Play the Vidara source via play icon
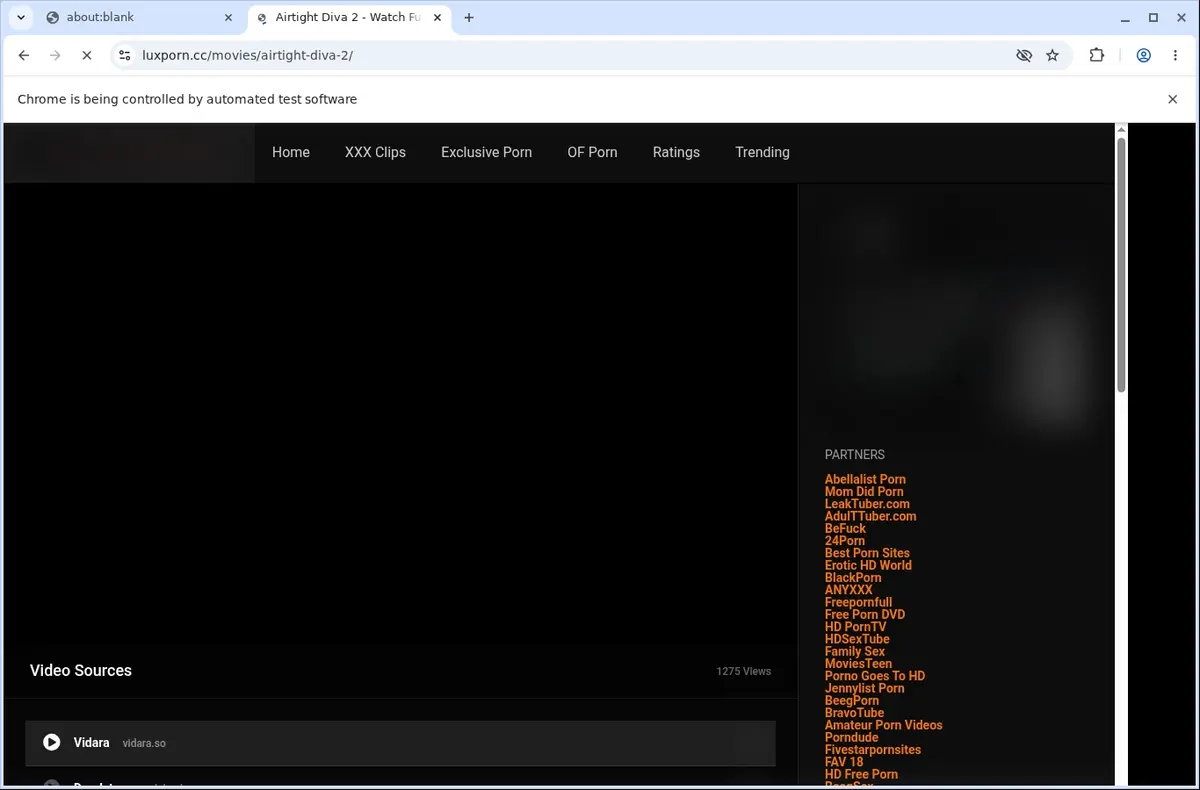1200x790 pixels. tap(52, 742)
